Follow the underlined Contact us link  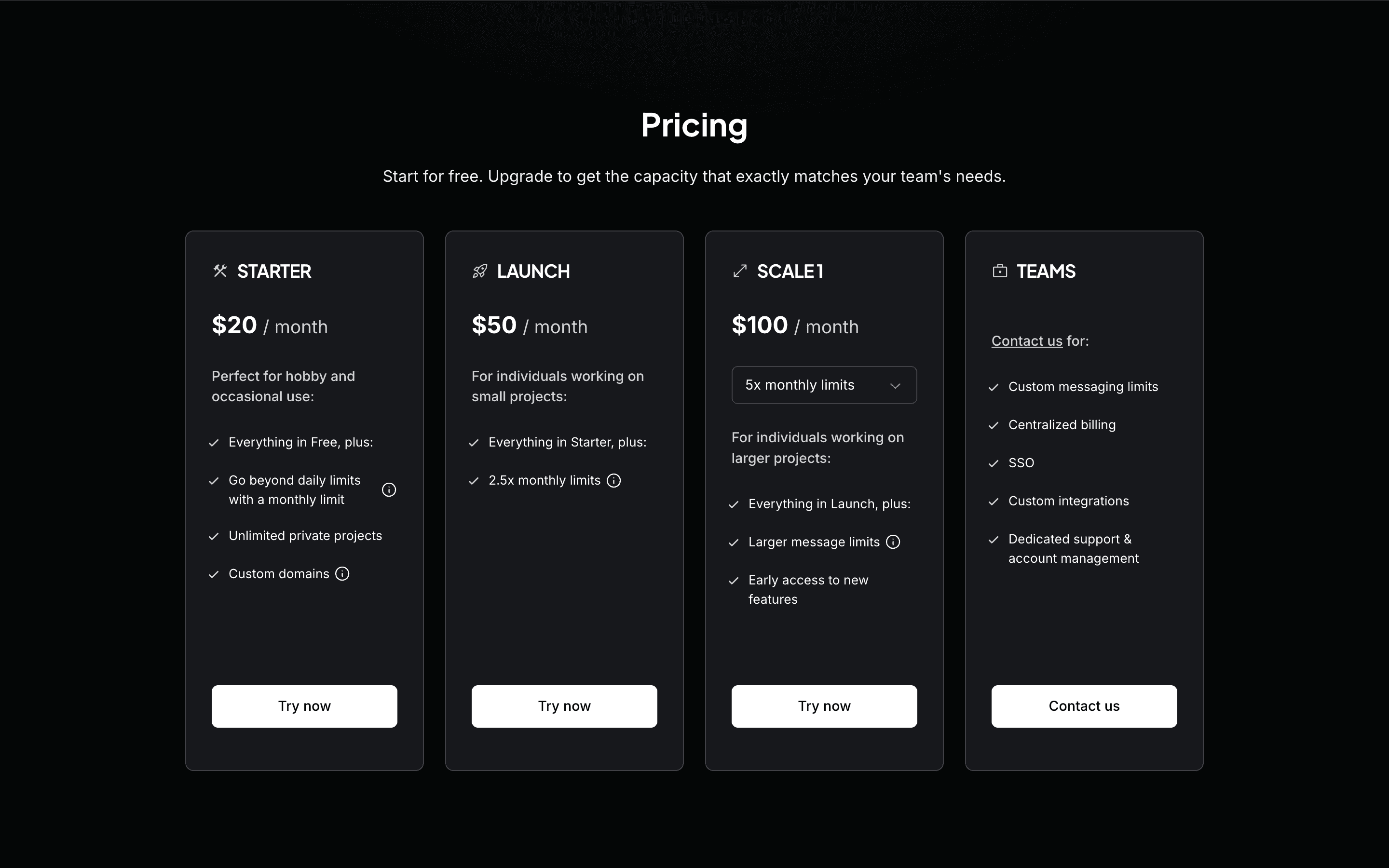click(1027, 341)
